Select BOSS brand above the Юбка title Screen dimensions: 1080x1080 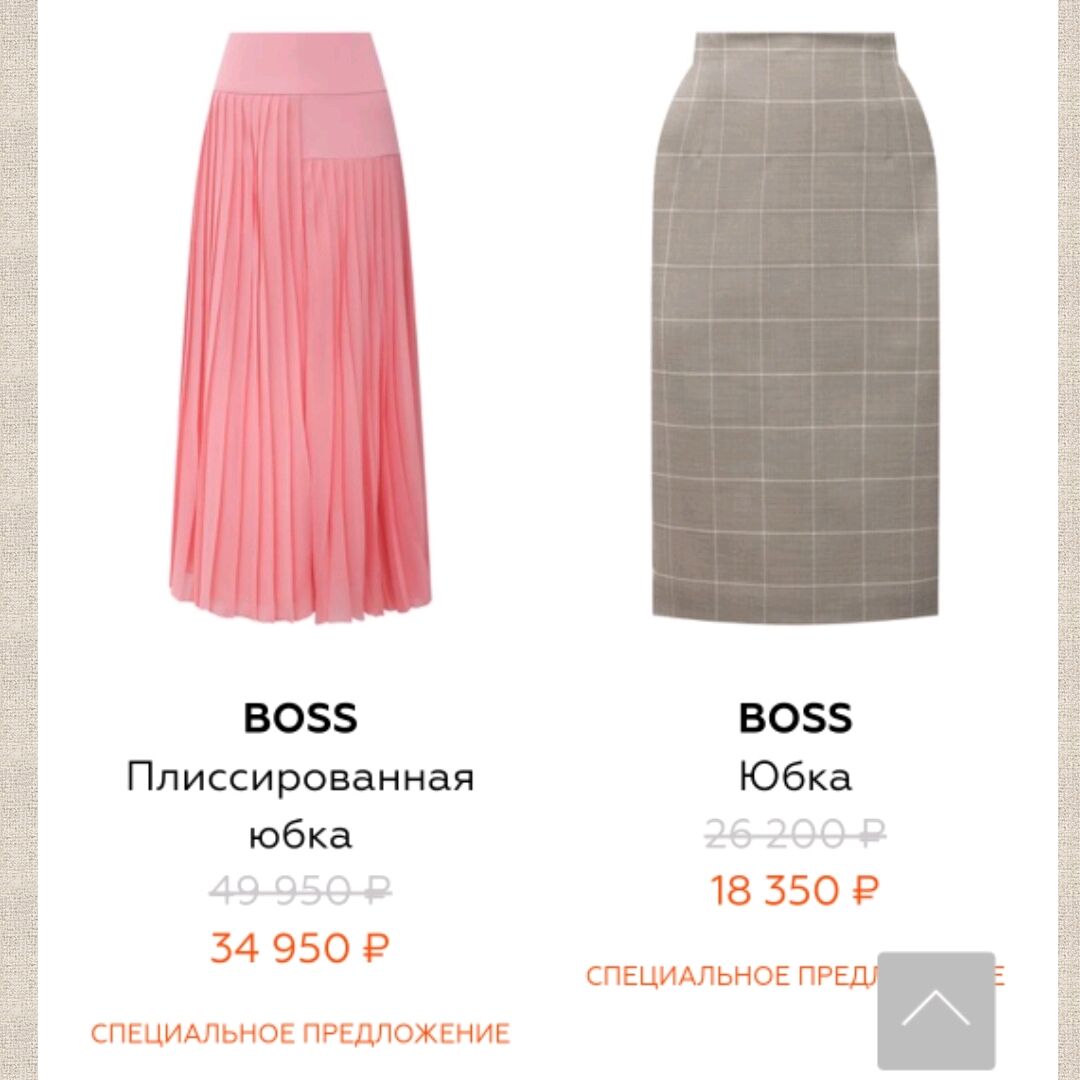pyautogui.click(x=795, y=717)
